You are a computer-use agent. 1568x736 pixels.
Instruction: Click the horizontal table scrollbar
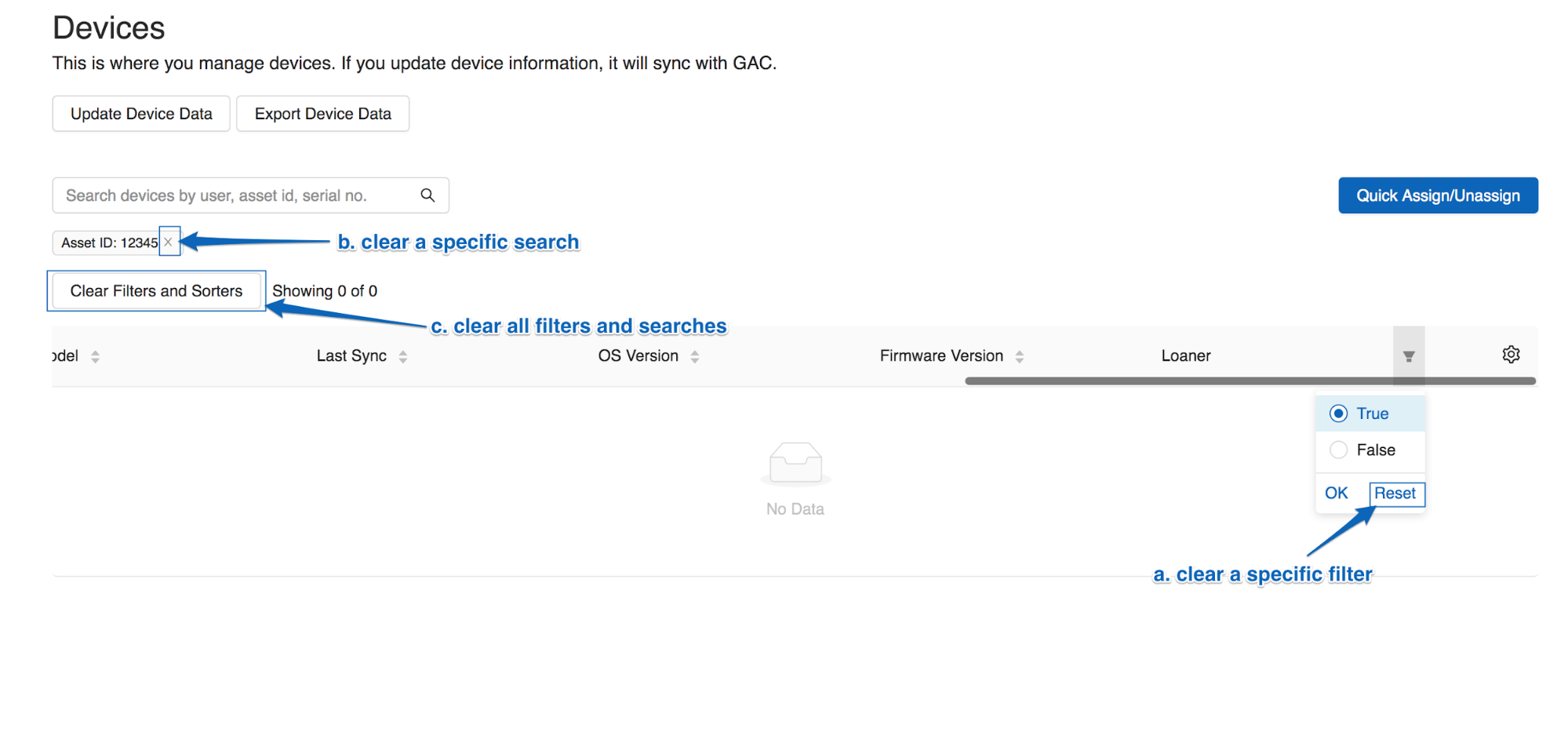coord(1247,380)
